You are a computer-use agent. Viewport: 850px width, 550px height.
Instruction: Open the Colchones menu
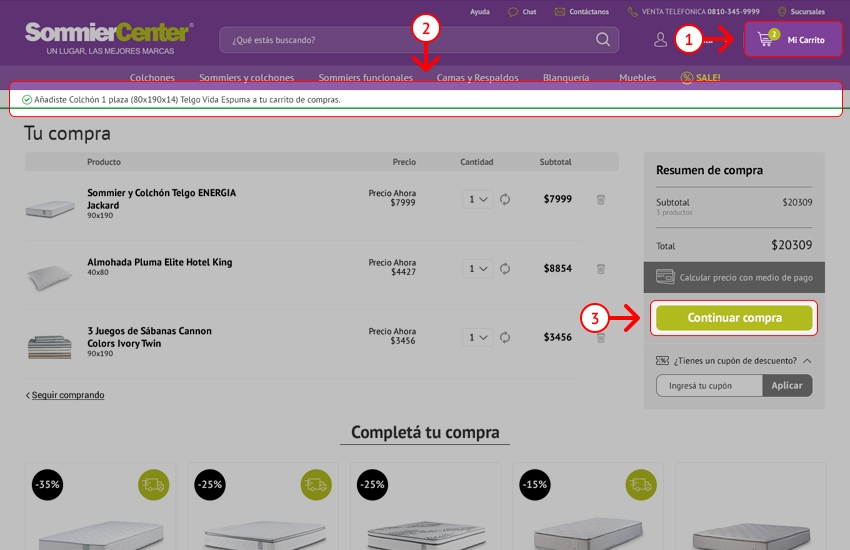152,77
